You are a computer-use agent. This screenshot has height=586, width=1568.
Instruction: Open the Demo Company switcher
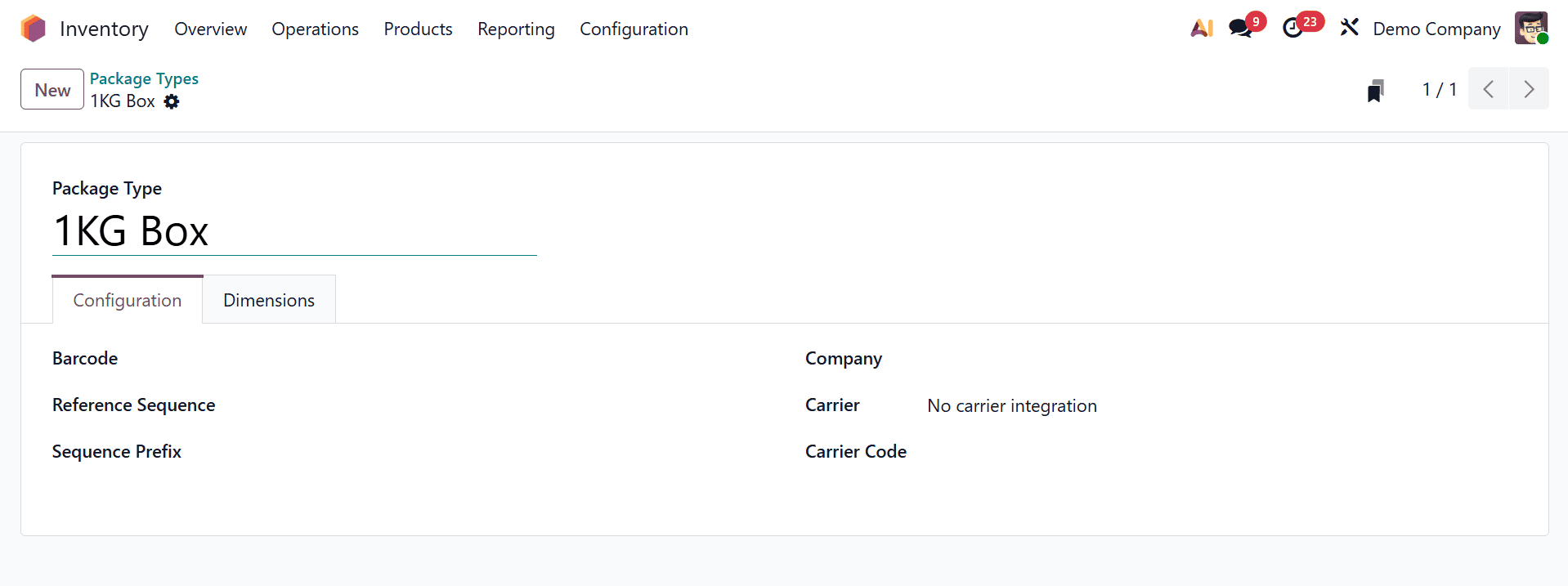[x=1436, y=29]
